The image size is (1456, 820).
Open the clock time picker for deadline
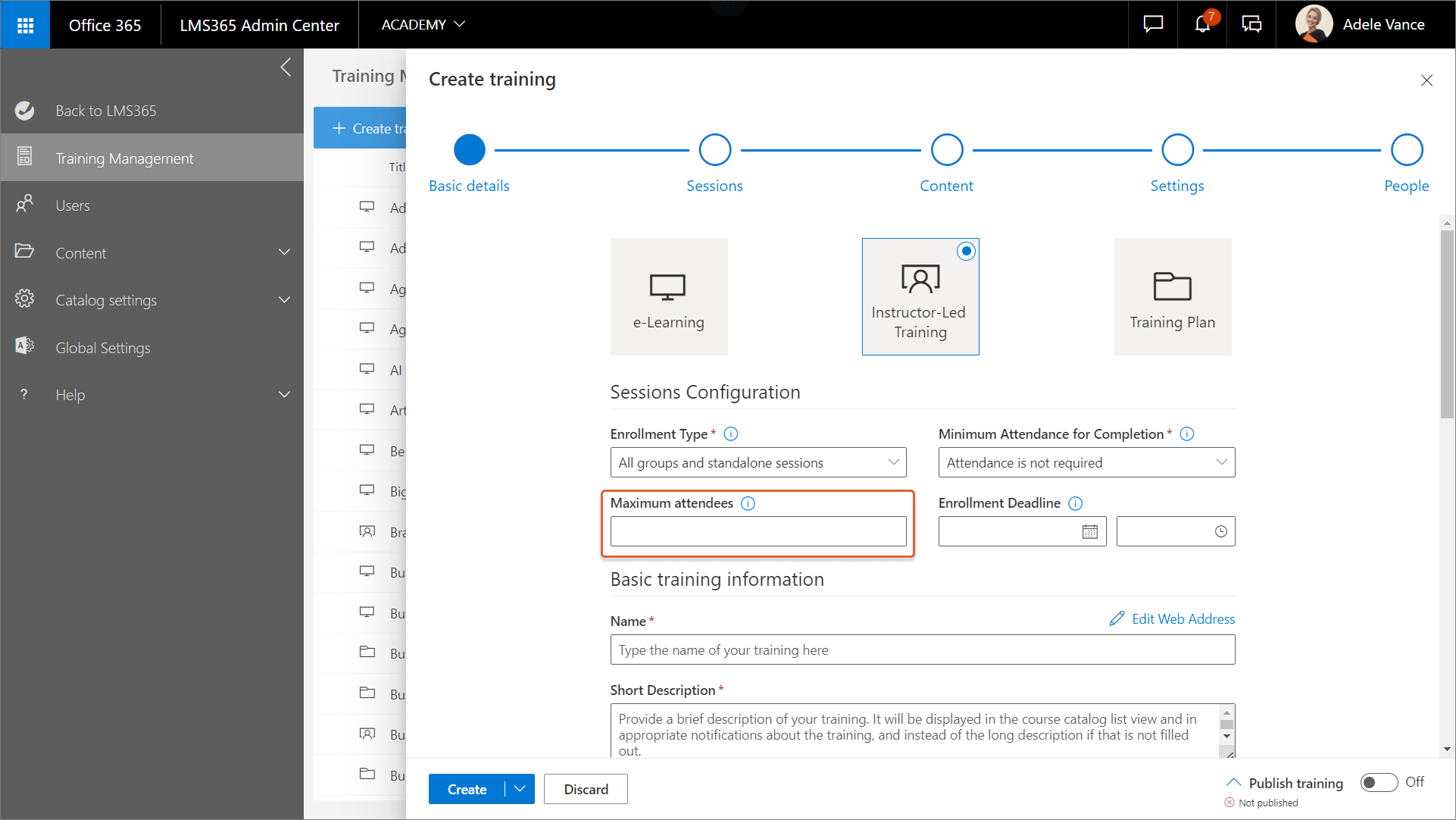[x=1220, y=531]
